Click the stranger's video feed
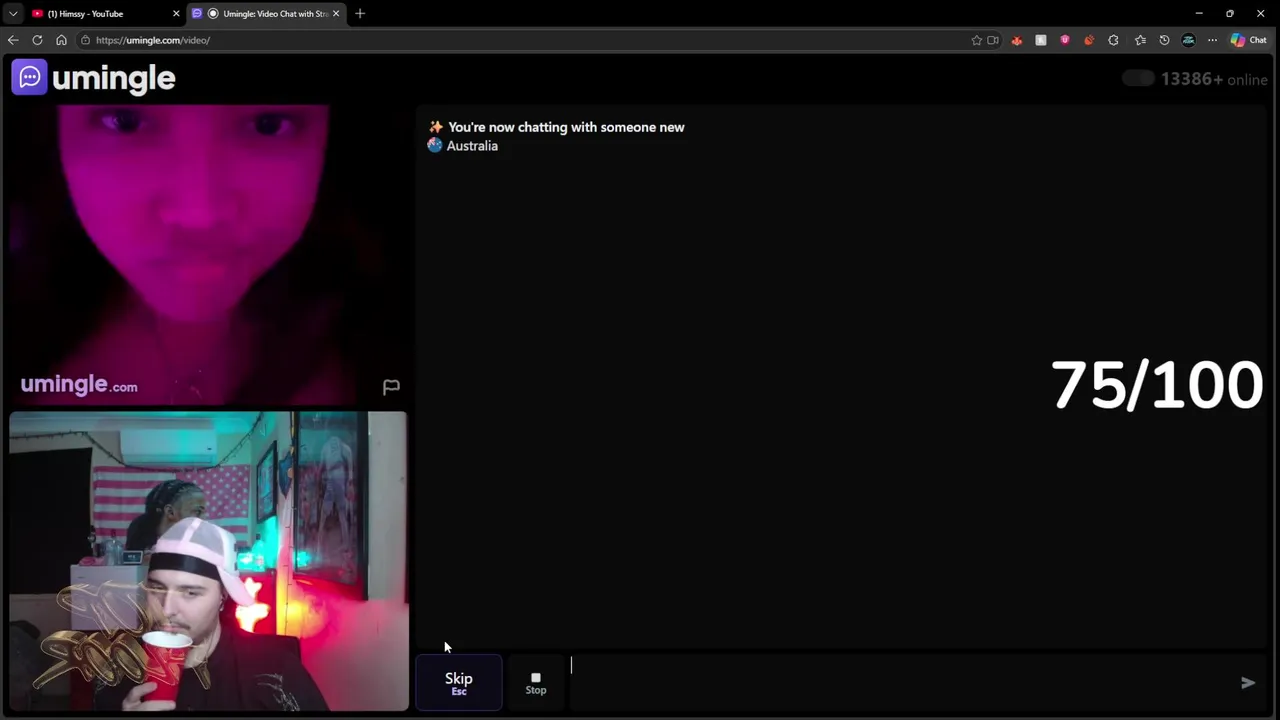 tap(208, 255)
